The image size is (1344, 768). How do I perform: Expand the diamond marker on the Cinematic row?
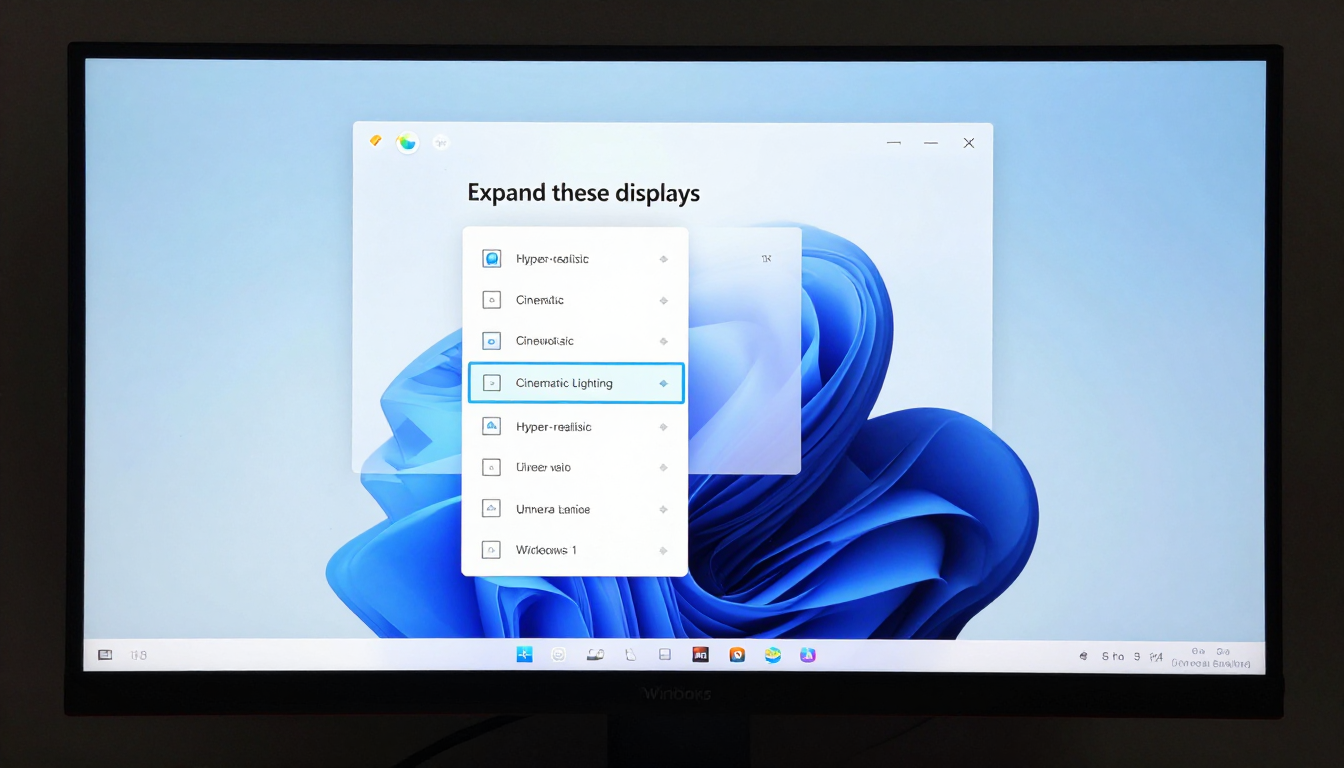[x=663, y=300]
